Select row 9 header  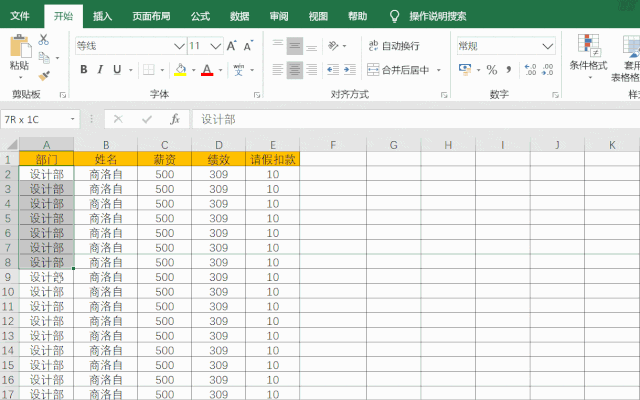(x=8, y=277)
